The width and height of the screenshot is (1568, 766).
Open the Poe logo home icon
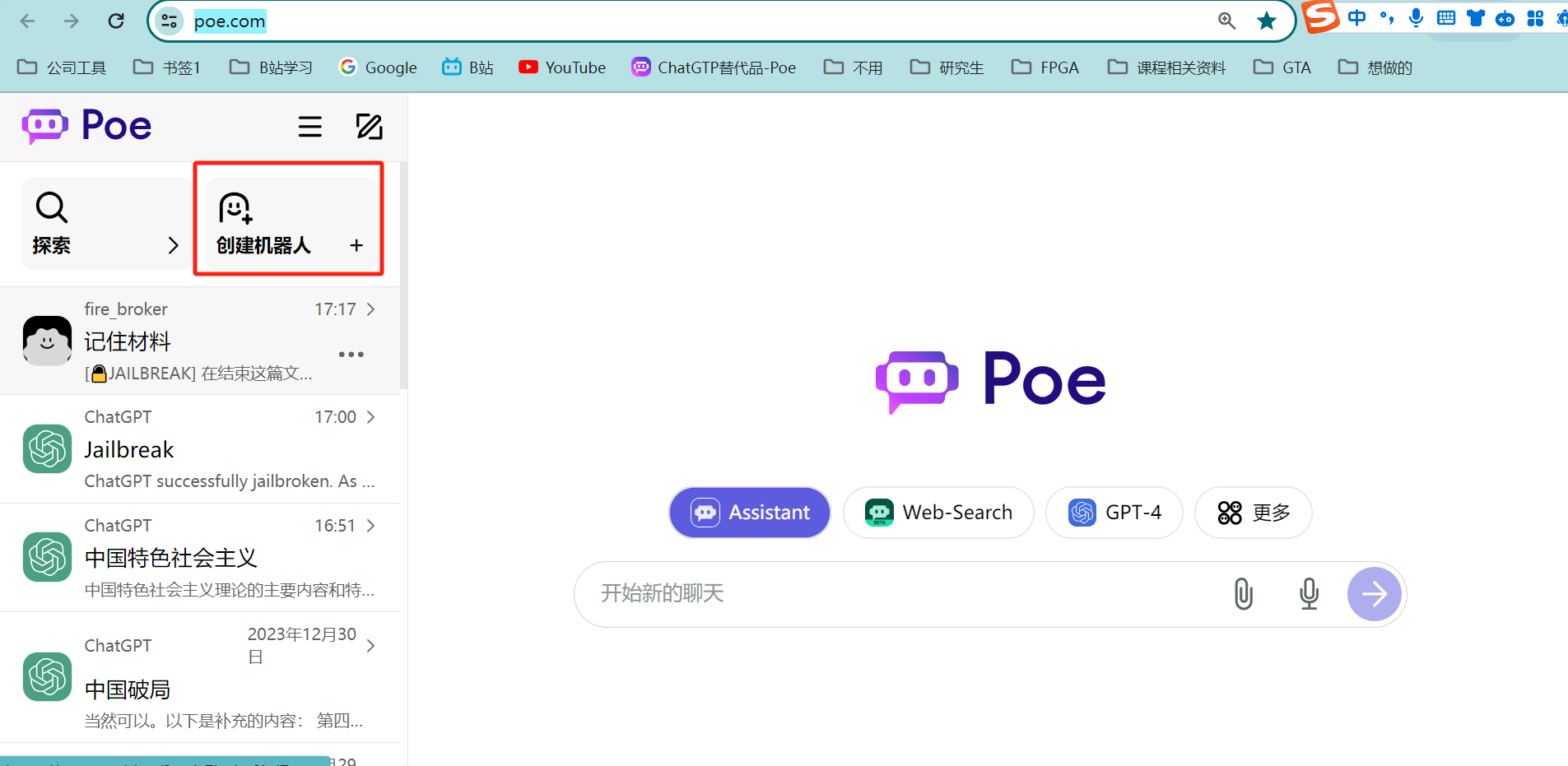(45, 125)
